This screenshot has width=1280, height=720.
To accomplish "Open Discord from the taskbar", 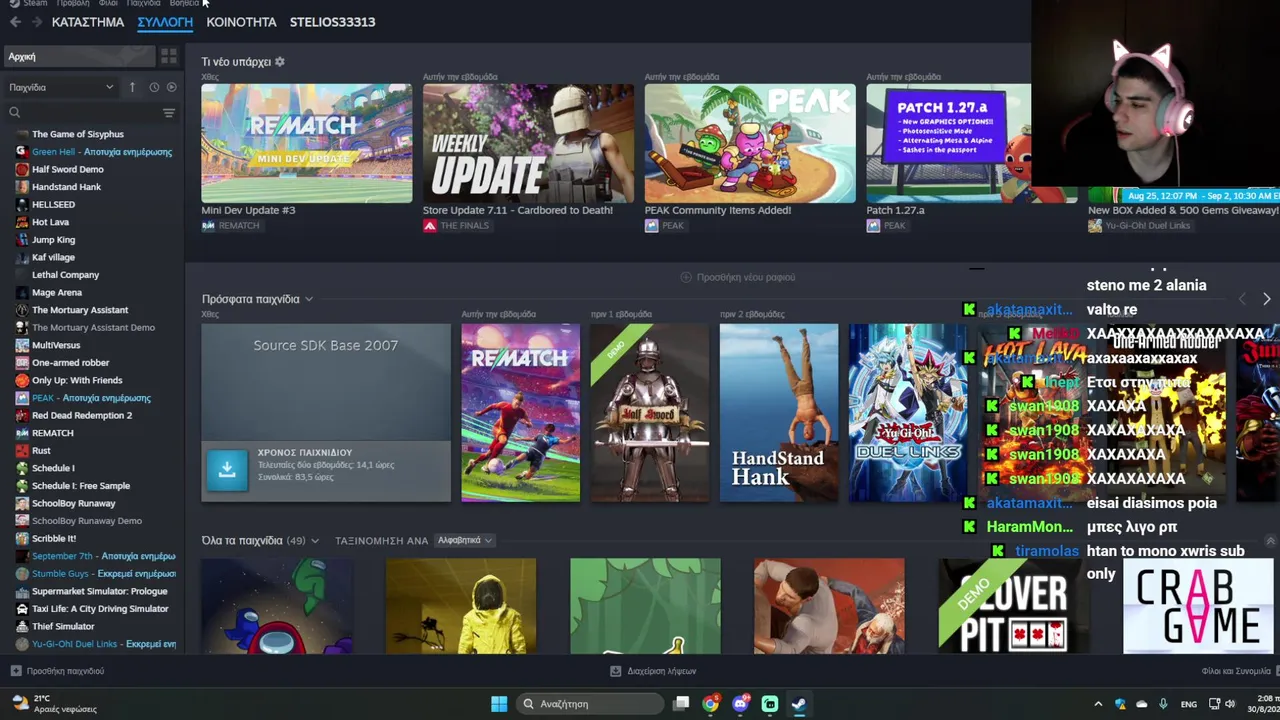I will (740, 704).
